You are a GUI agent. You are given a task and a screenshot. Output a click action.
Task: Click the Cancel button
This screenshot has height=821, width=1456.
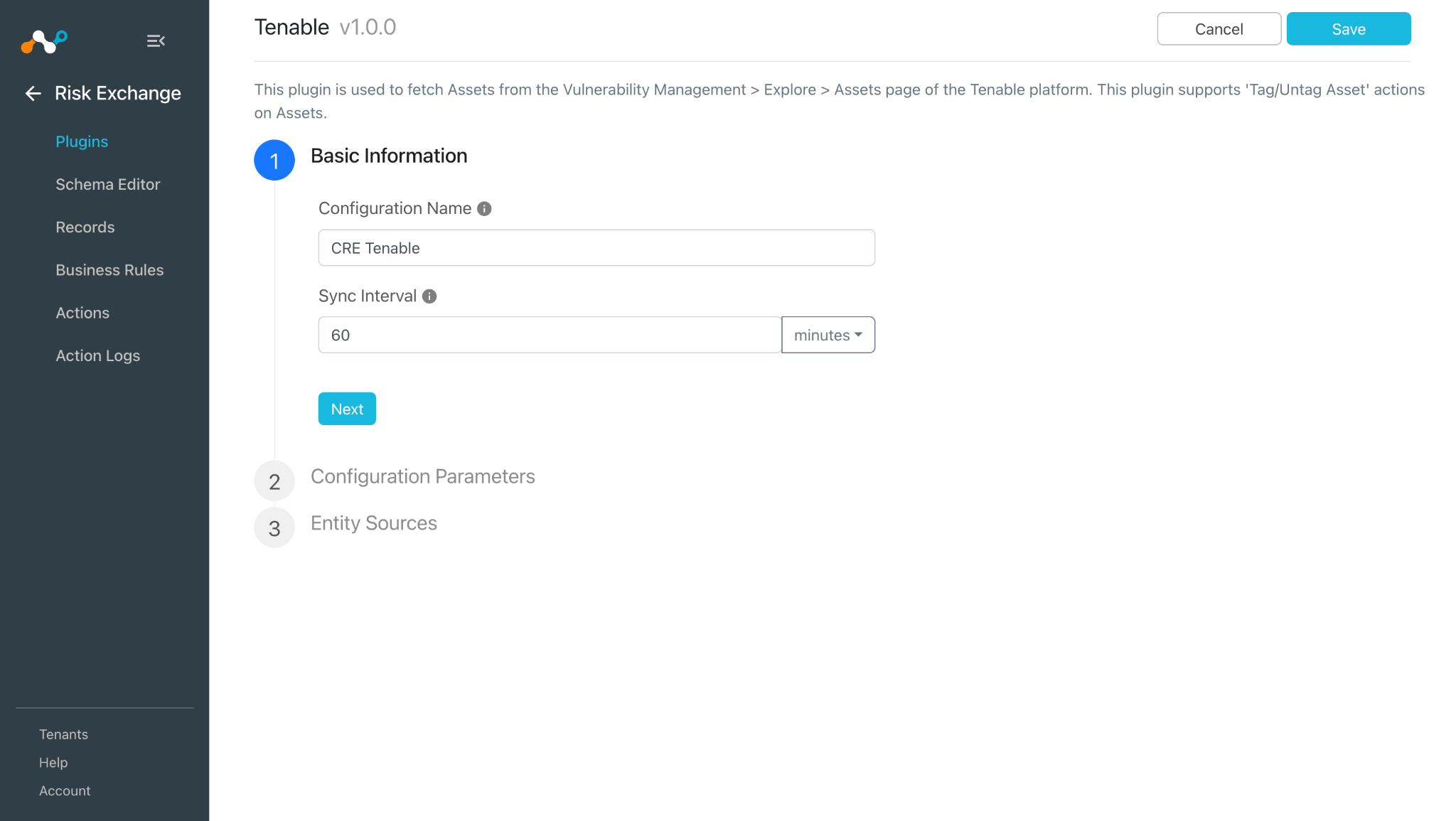click(x=1219, y=29)
